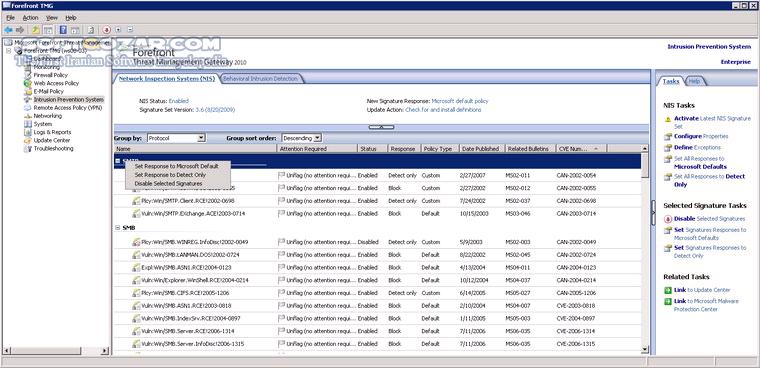Click Set All Responses to Microsoft Defaults
760x368 pixels.
click(700, 162)
